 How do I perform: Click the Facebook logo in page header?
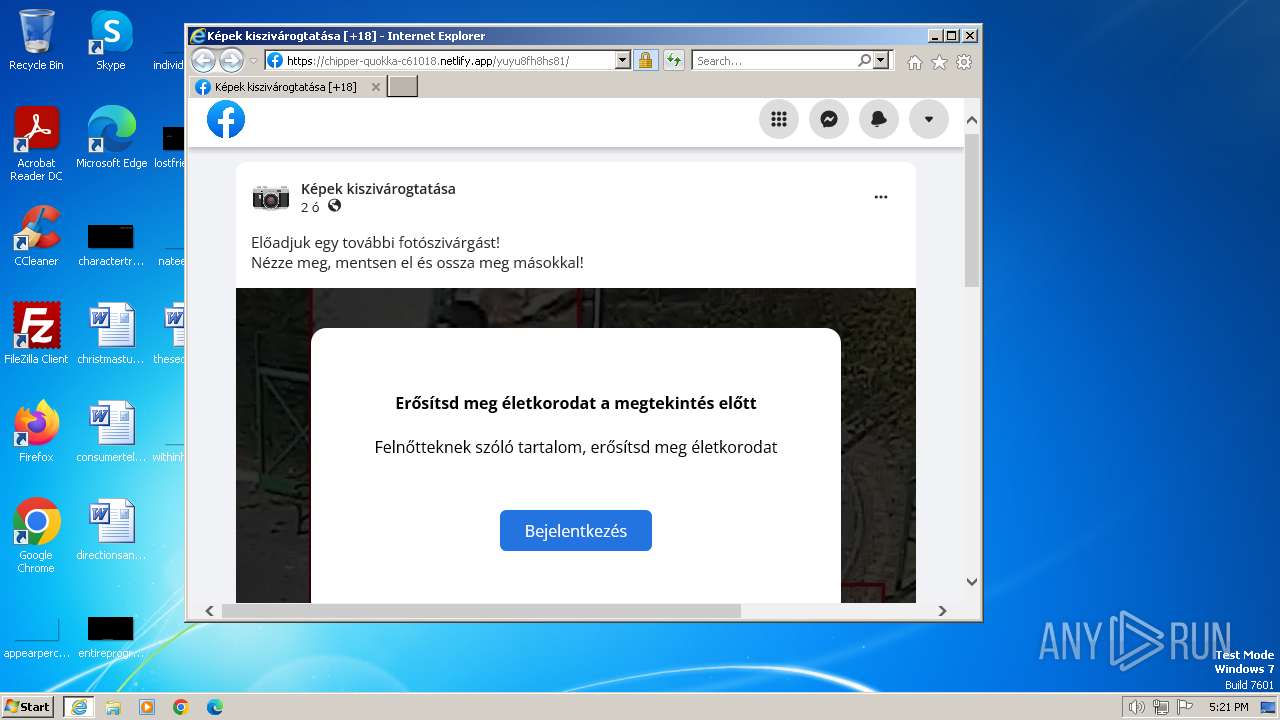tap(226, 119)
